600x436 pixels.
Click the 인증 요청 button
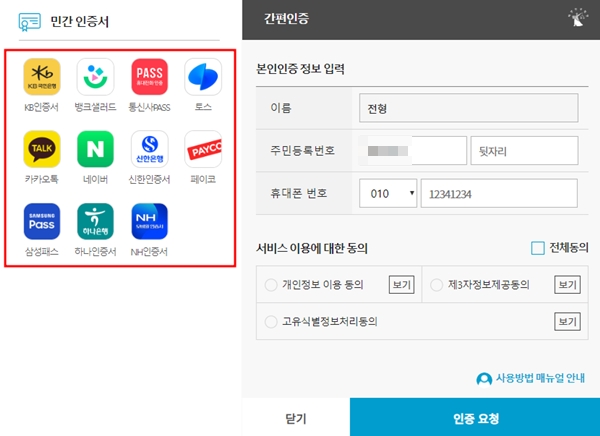[475, 417]
